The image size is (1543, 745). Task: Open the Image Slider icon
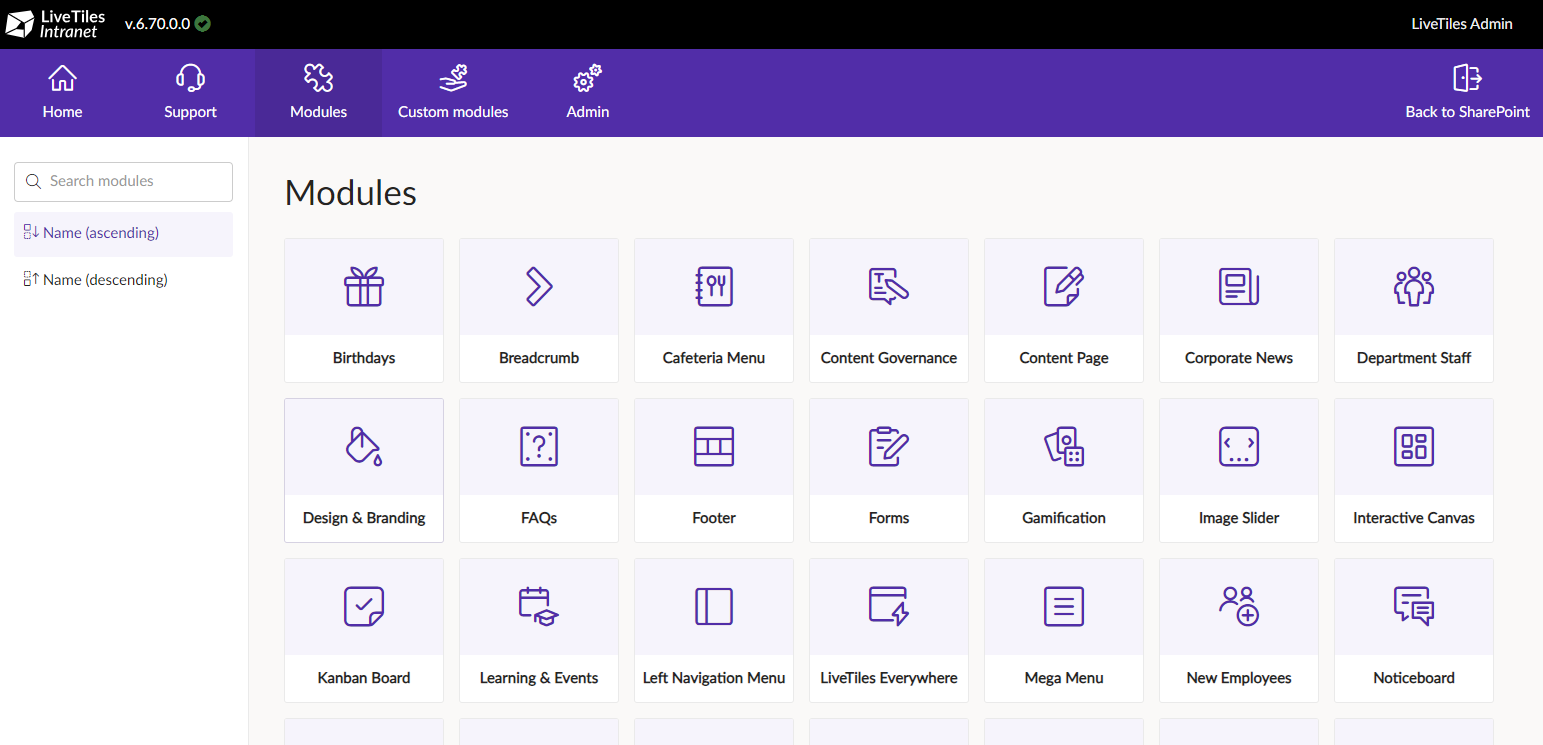coord(1239,447)
